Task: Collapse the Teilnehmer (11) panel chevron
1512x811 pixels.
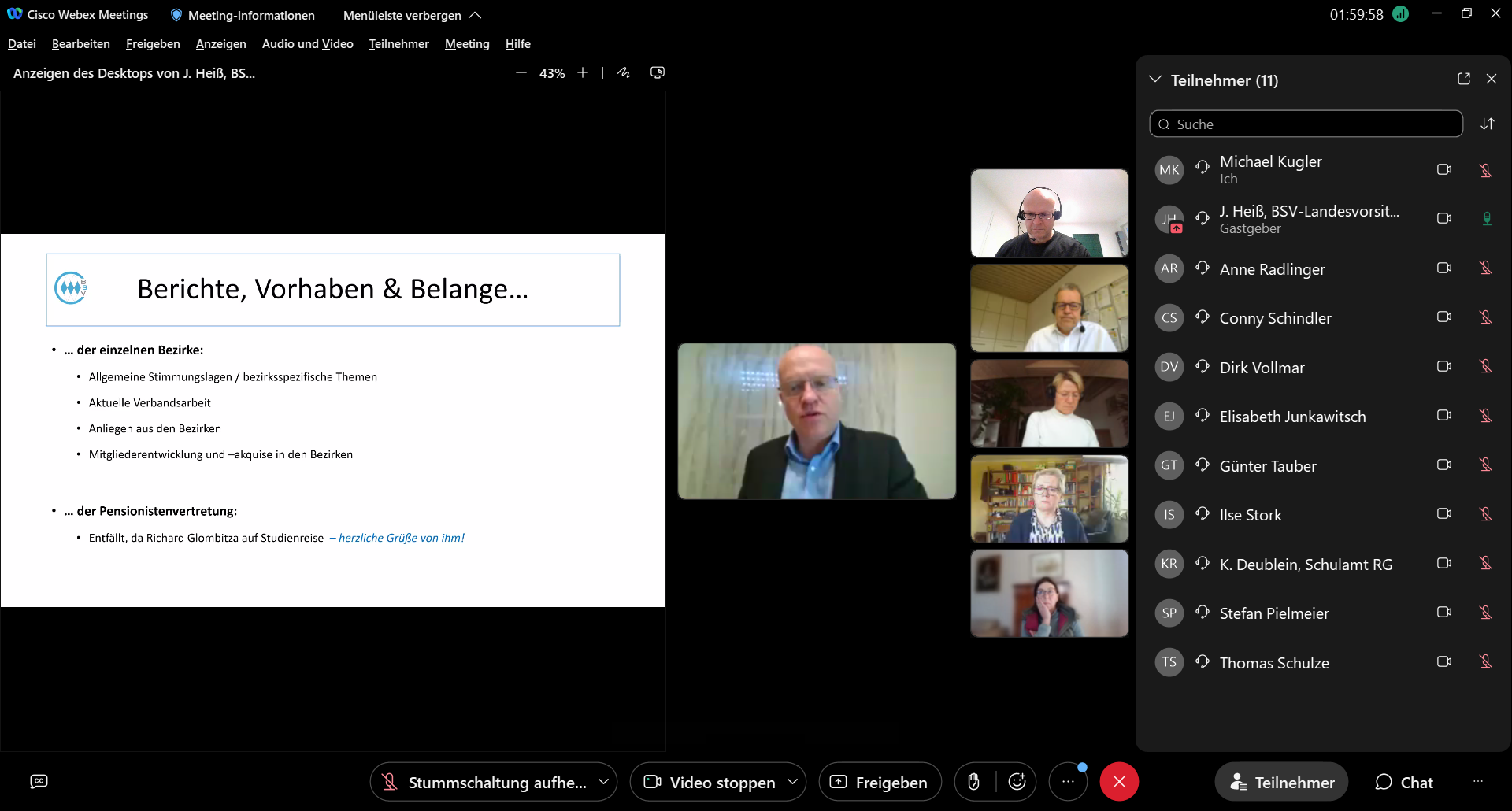Action: click(x=1155, y=80)
